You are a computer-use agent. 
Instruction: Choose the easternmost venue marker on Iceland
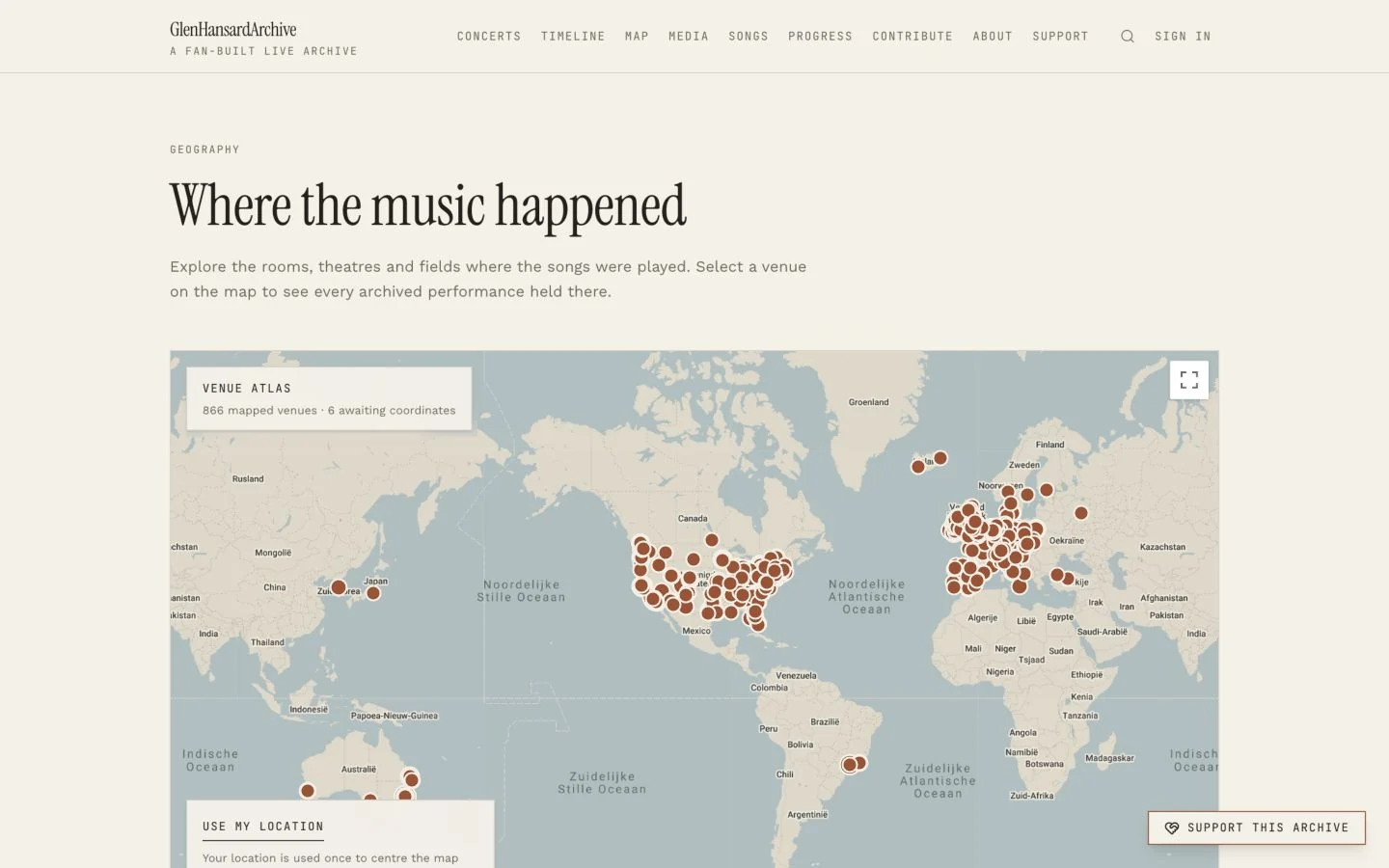[940, 458]
